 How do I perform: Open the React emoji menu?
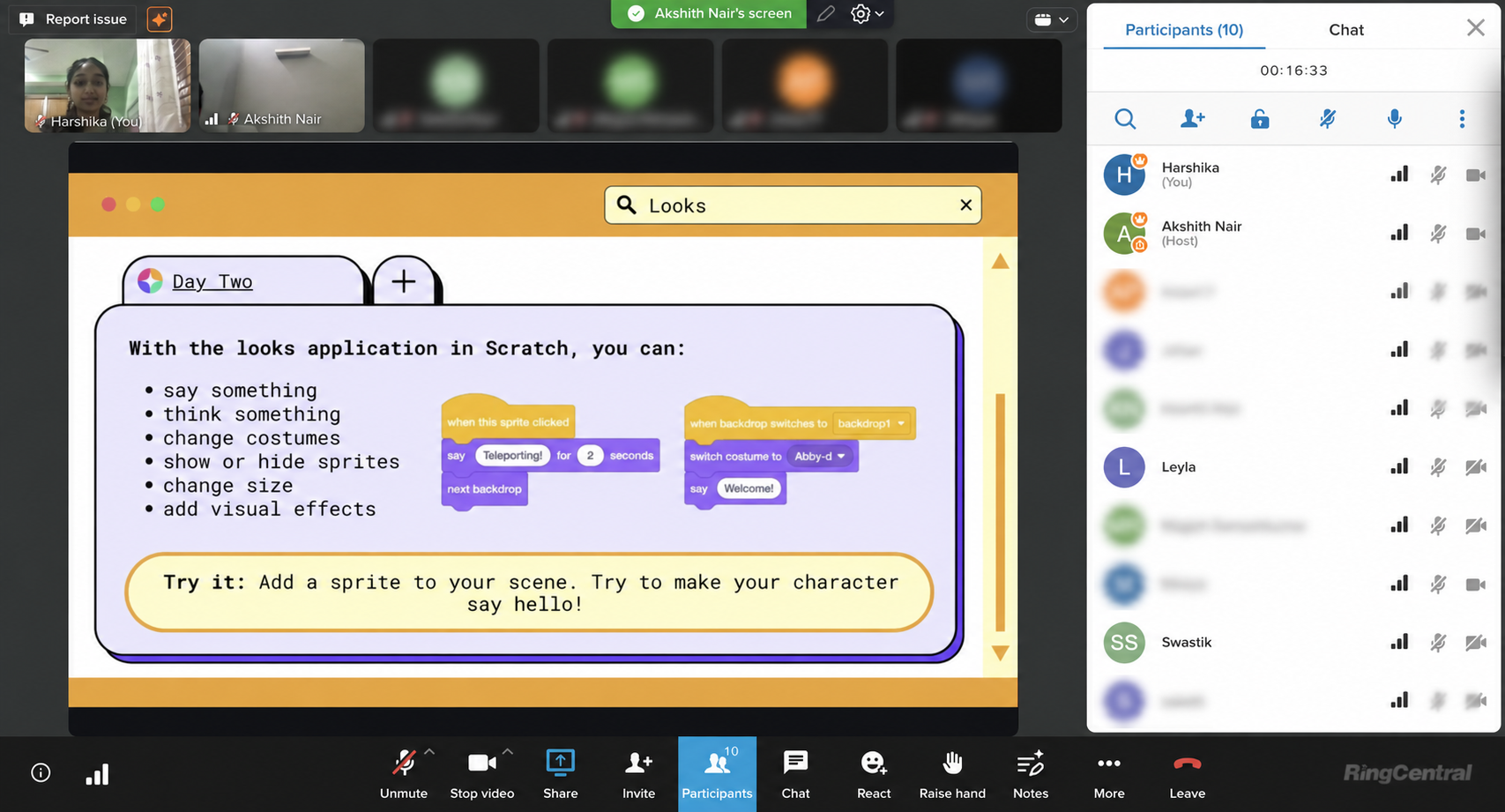click(874, 774)
